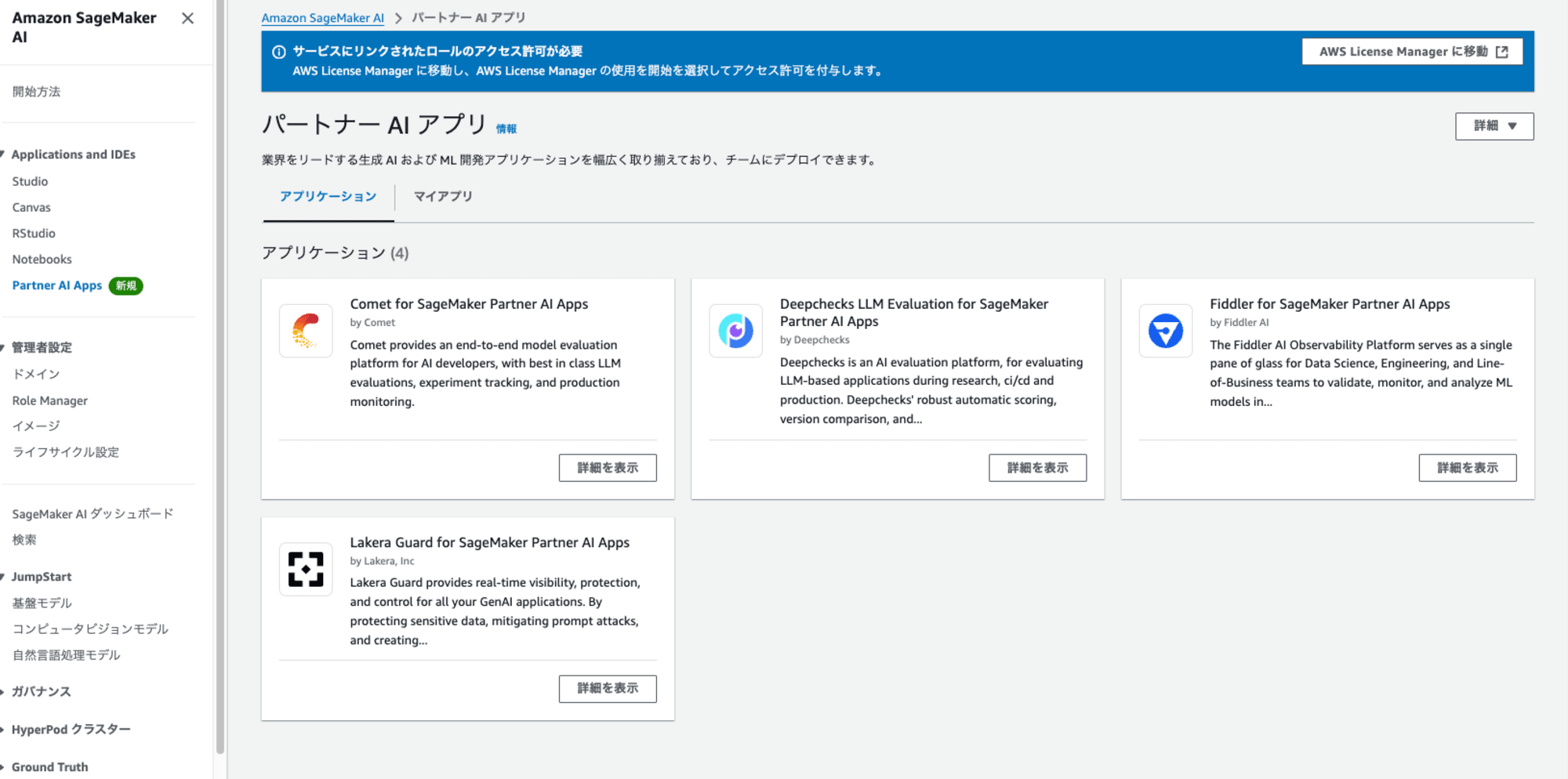Open RStudio in the sidebar
This screenshot has height=779, width=1568.
pyautogui.click(x=34, y=234)
